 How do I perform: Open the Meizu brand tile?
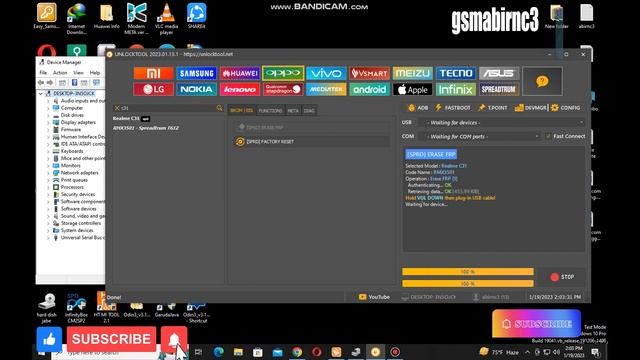[413, 73]
